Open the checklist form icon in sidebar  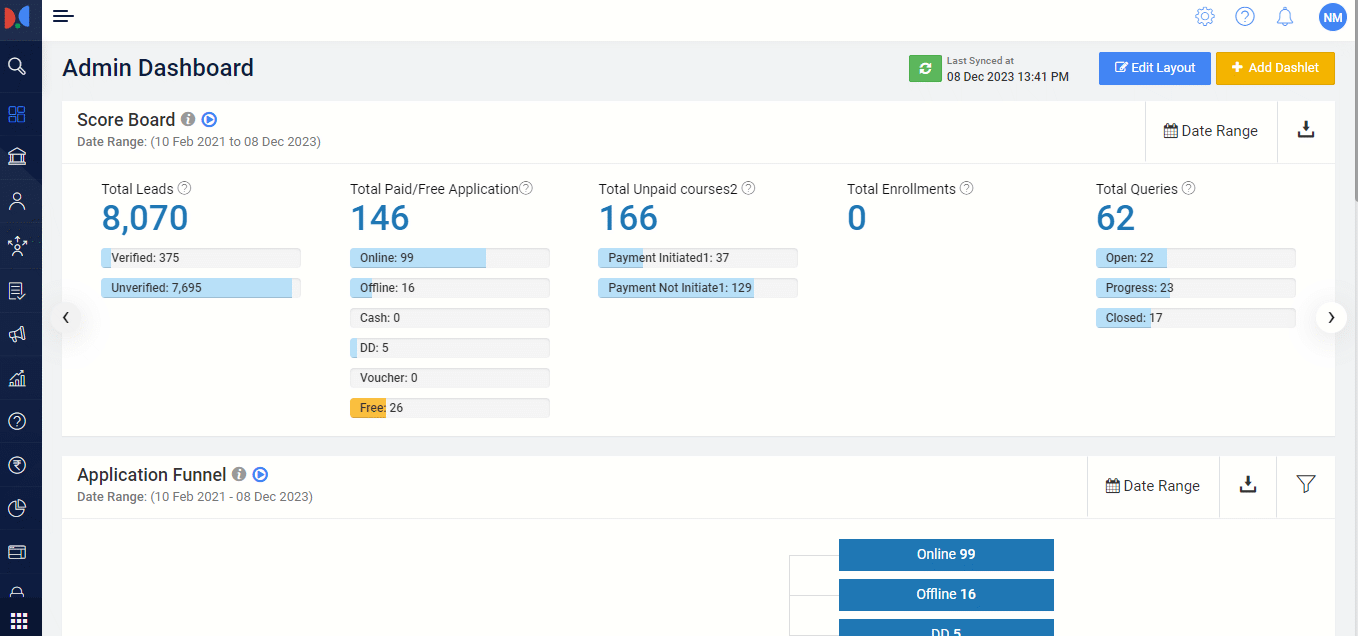point(17,291)
